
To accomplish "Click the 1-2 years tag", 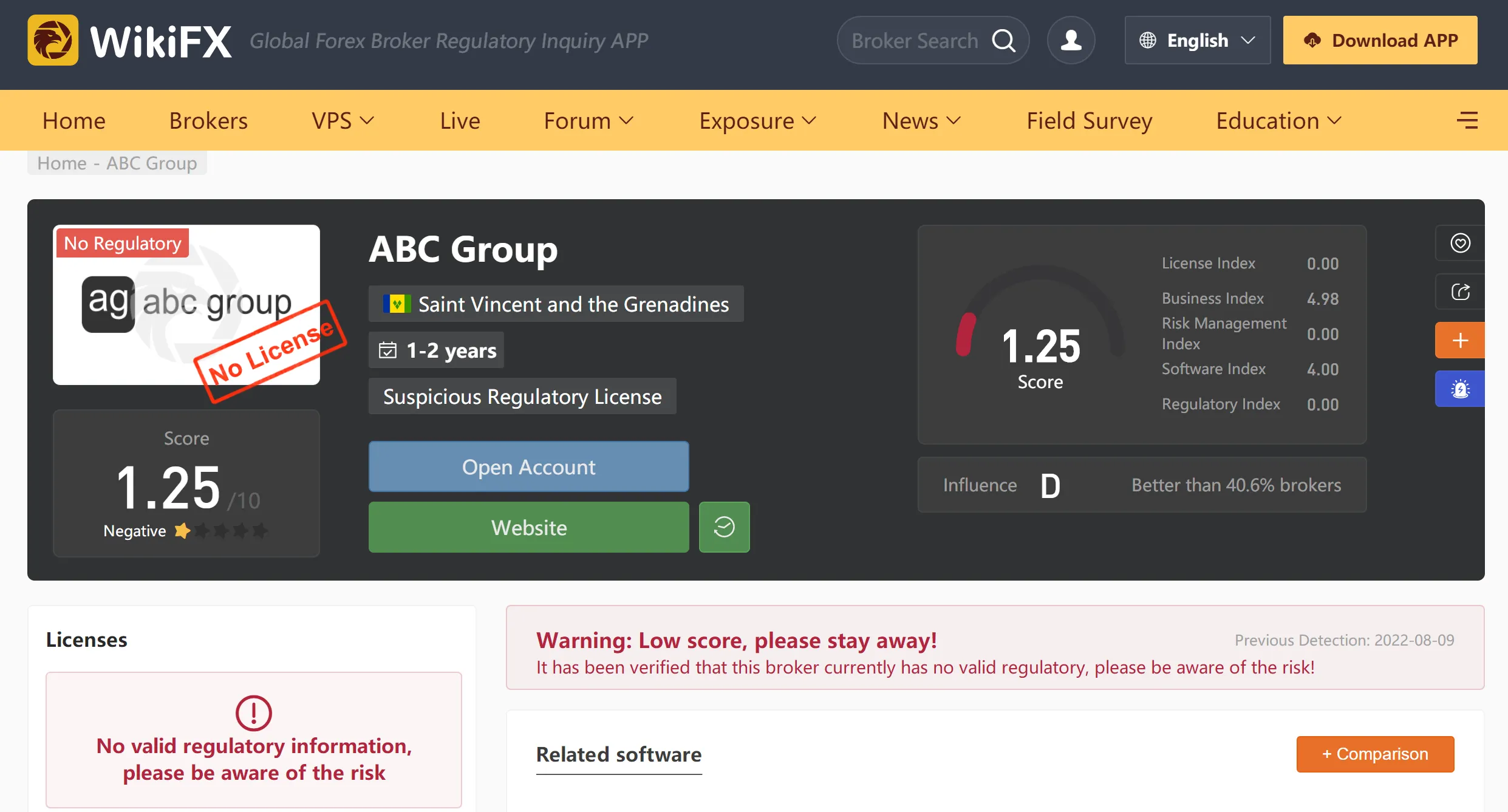I will pos(436,350).
